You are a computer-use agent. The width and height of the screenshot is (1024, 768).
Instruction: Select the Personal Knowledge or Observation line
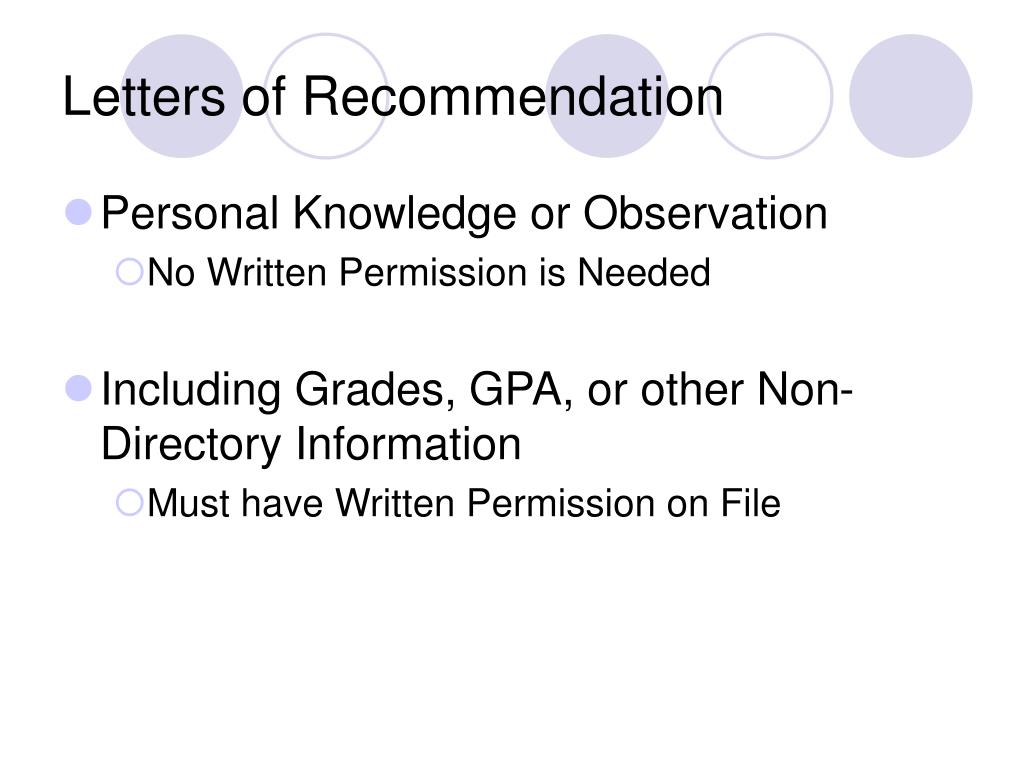464,214
